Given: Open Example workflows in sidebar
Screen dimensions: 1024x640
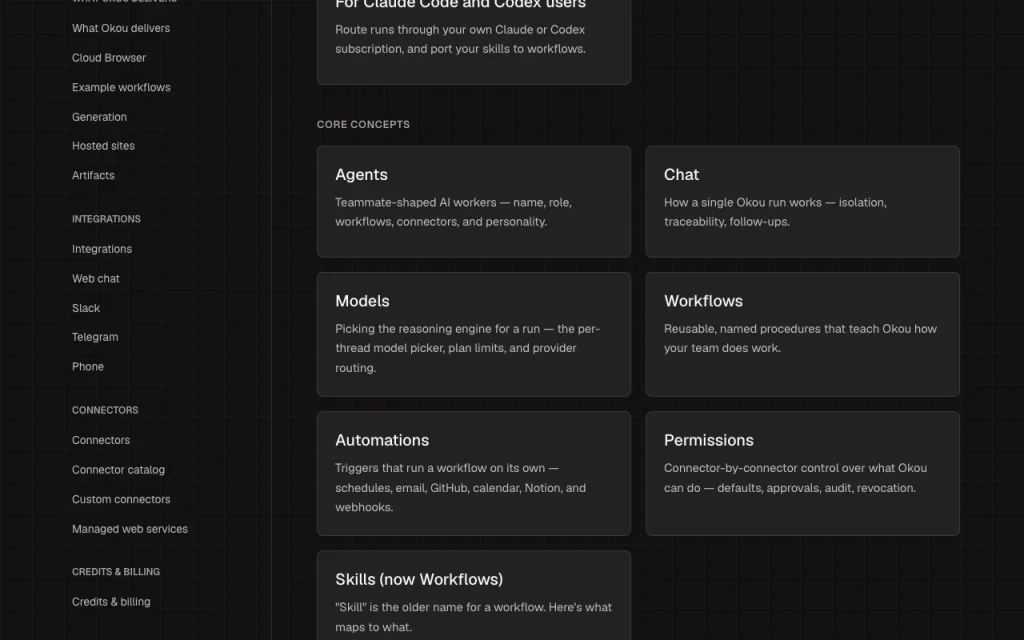Looking at the screenshot, I should click(x=121, y=87).
